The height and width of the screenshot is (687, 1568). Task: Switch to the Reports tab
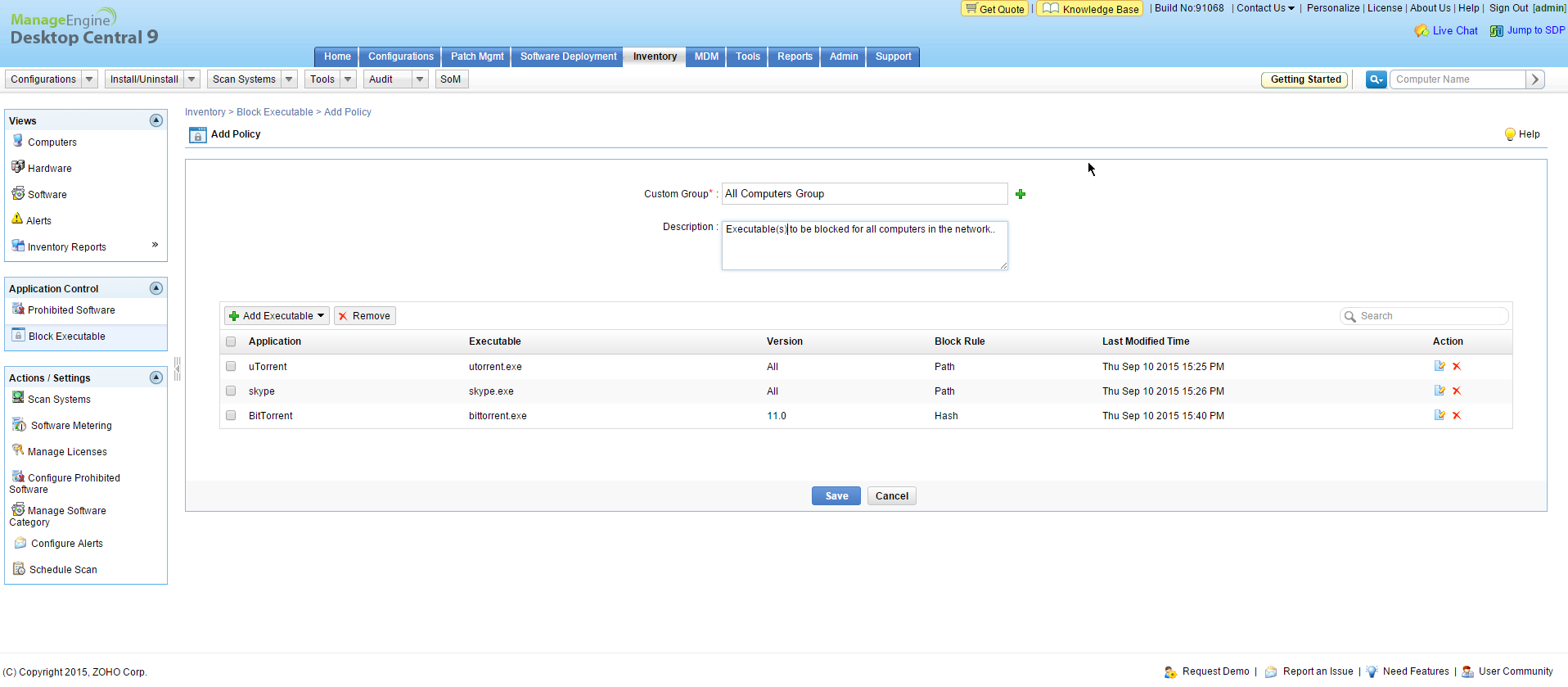(x=795, y=56)
